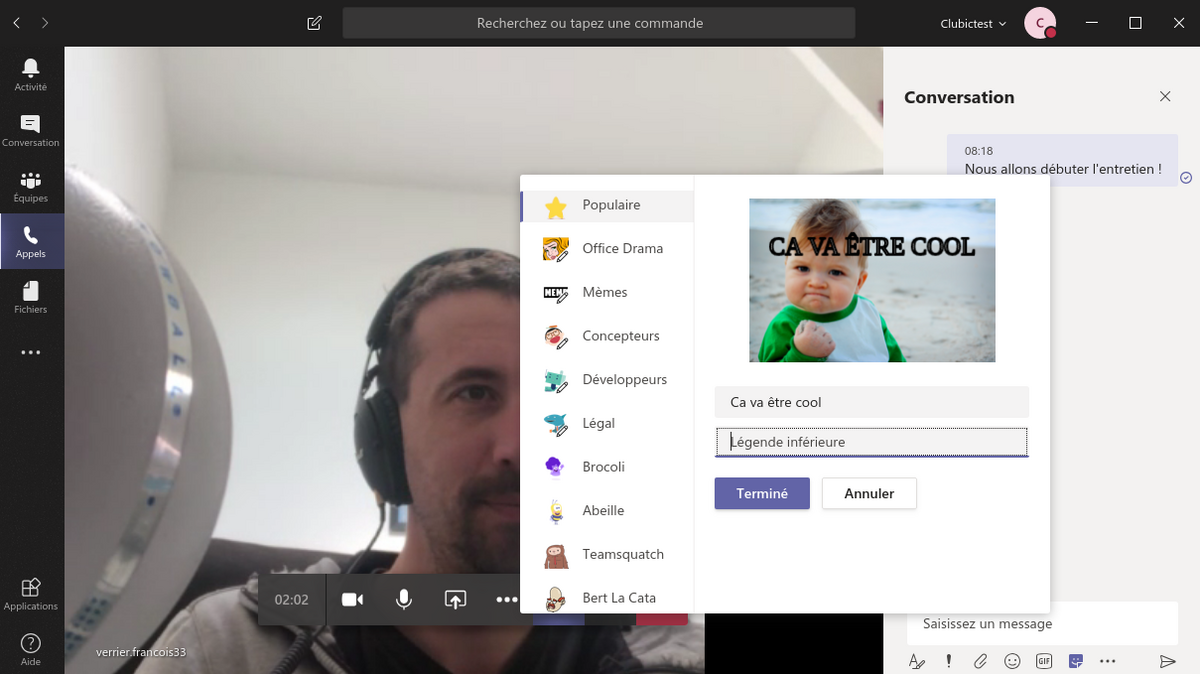Select the Bert La Cata category
This screenshot has height=674, width=1200.
click(607, 598)
